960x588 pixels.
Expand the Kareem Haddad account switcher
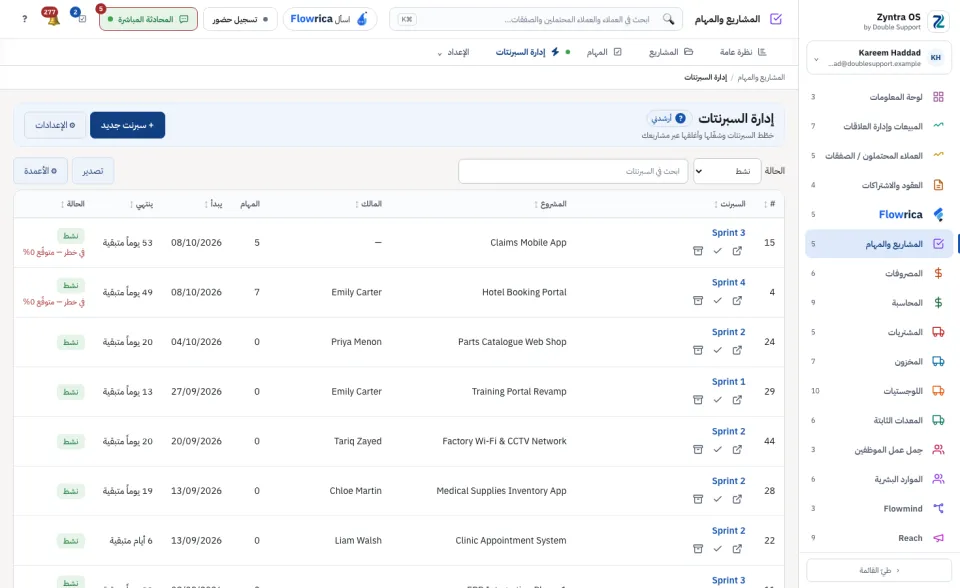pos(879,58)
